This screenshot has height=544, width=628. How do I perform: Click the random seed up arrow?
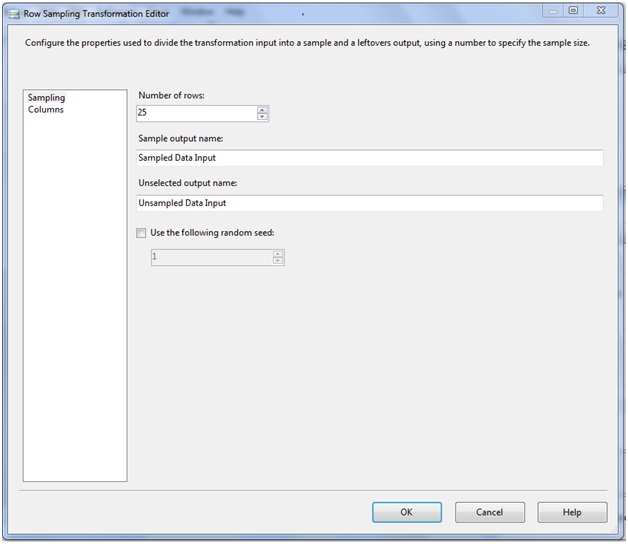pos(277,253)
